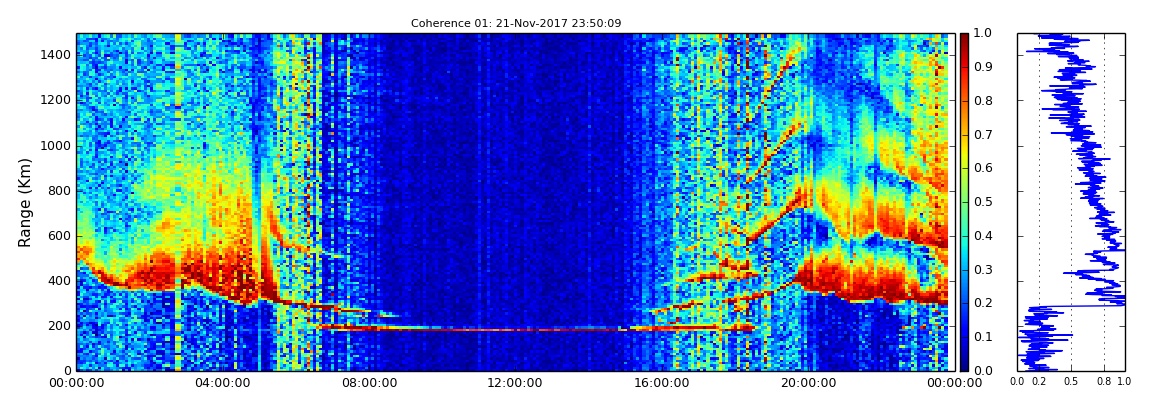The height and width of the screenshot is (407, 1150).
Task: Click the time tick label '04:00:00'
Action: point(222,382)
